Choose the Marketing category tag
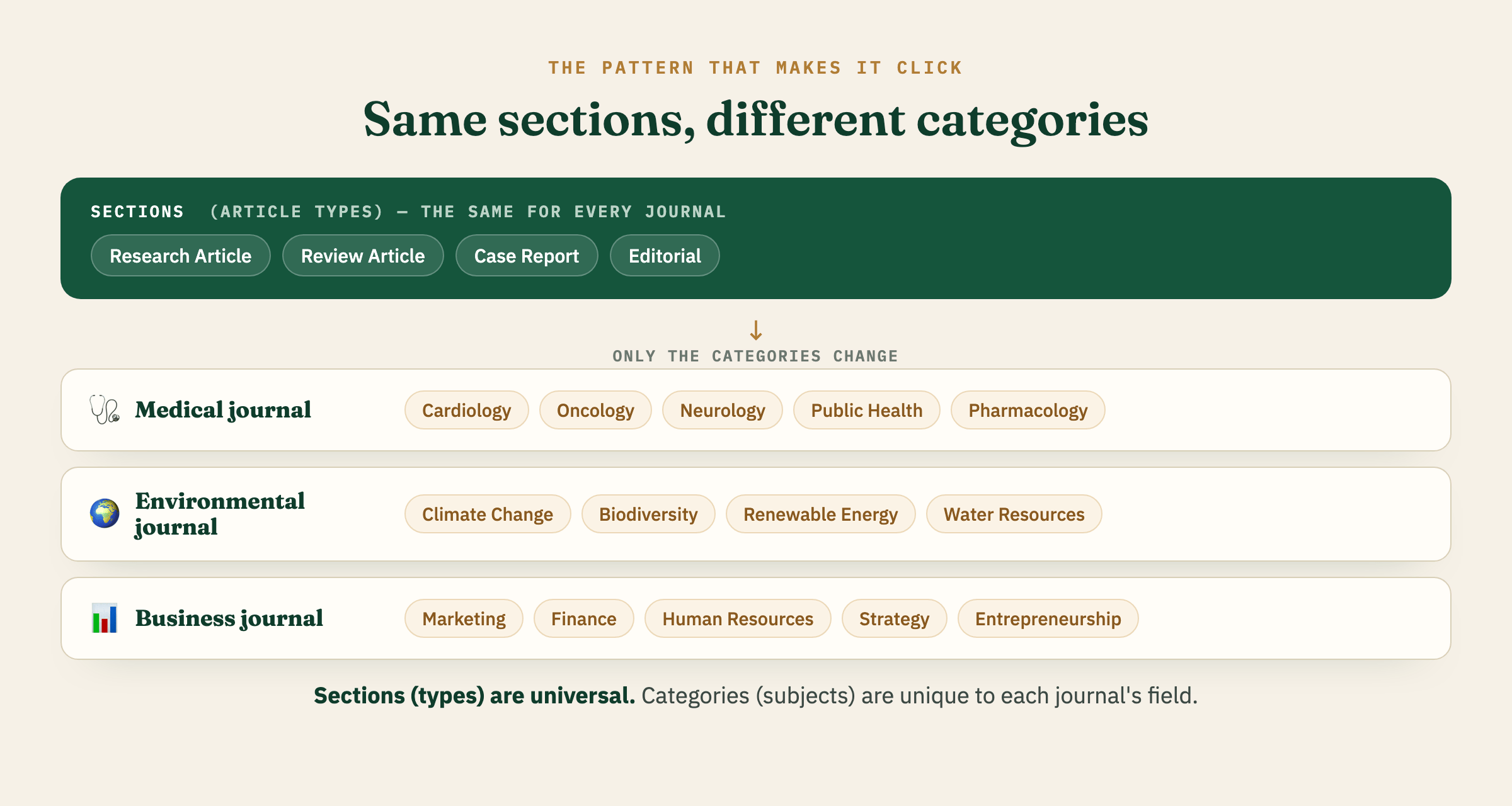 tap(464, 618)
